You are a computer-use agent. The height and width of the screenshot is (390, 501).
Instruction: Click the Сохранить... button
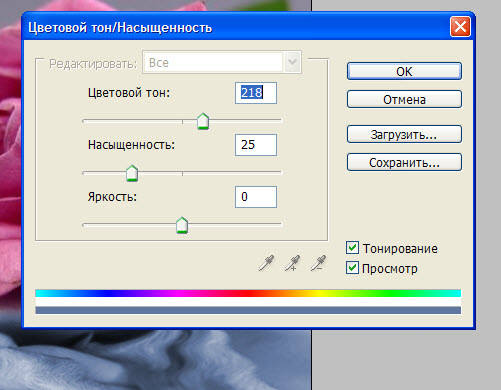[404, 162]
